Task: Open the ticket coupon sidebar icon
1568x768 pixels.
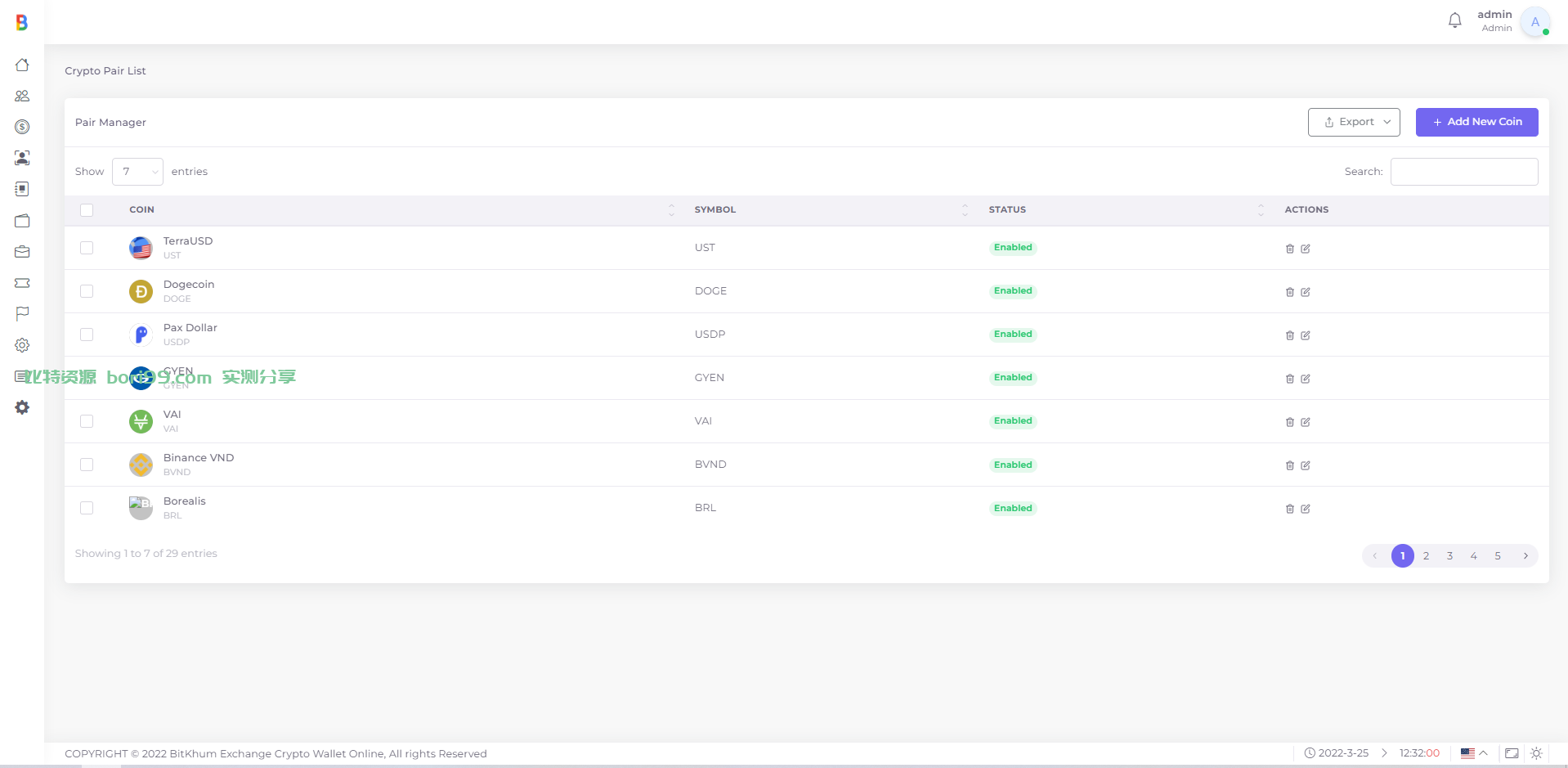Action: pyautogui.click(x=22, y=283)
